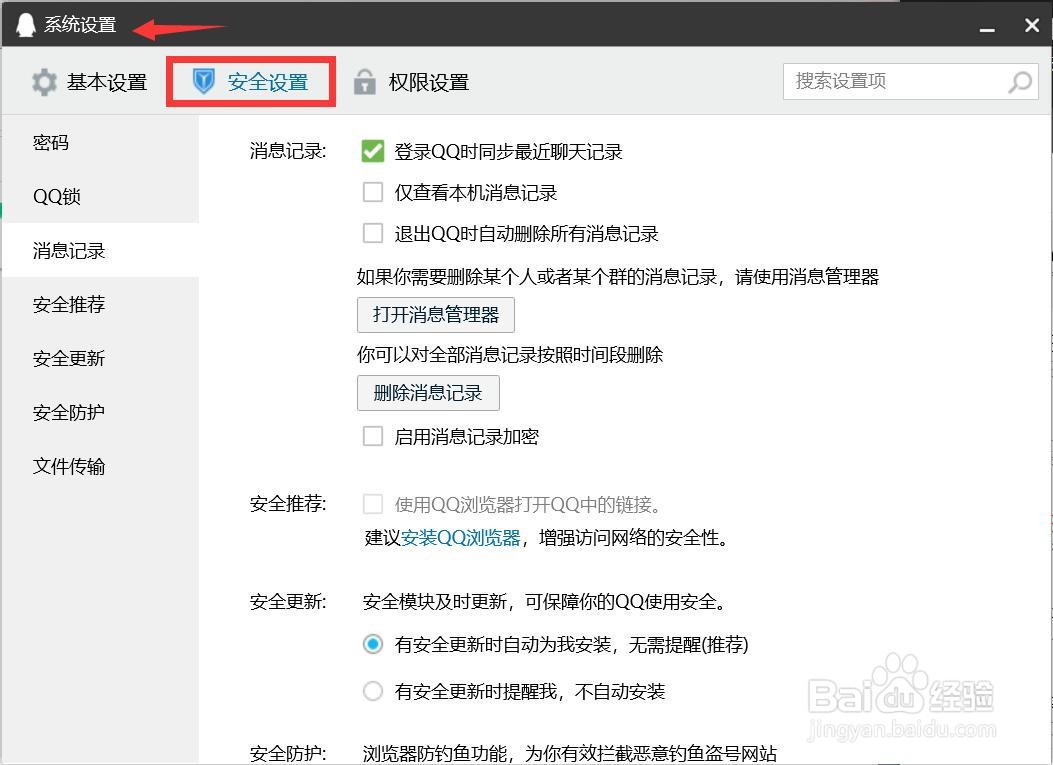Switch to the 基本设置 tab
The width and height of the screenshot is (1053, 765).
click(107, 82)
